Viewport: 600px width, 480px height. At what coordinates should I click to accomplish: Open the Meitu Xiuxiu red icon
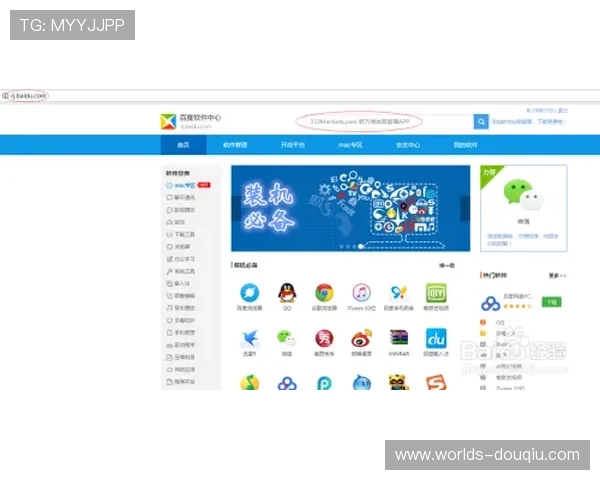(x=324, y=338)
